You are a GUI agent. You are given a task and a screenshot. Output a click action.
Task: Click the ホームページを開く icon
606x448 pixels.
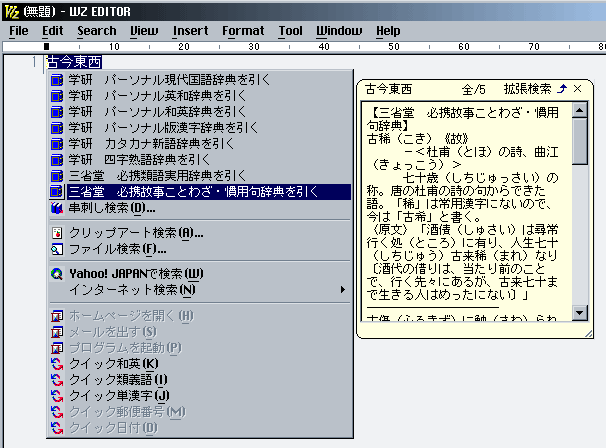57,316
